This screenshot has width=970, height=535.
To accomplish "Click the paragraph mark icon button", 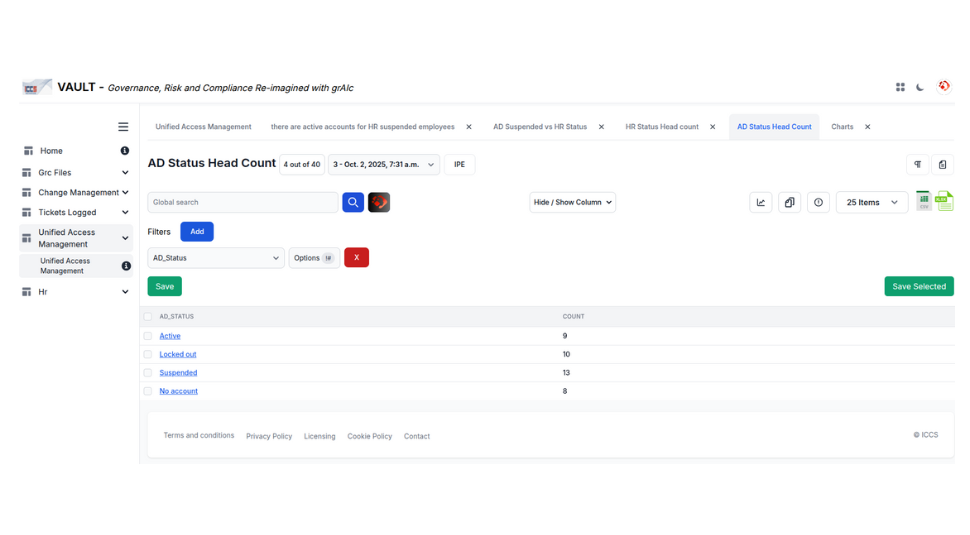I will (917, 165).
